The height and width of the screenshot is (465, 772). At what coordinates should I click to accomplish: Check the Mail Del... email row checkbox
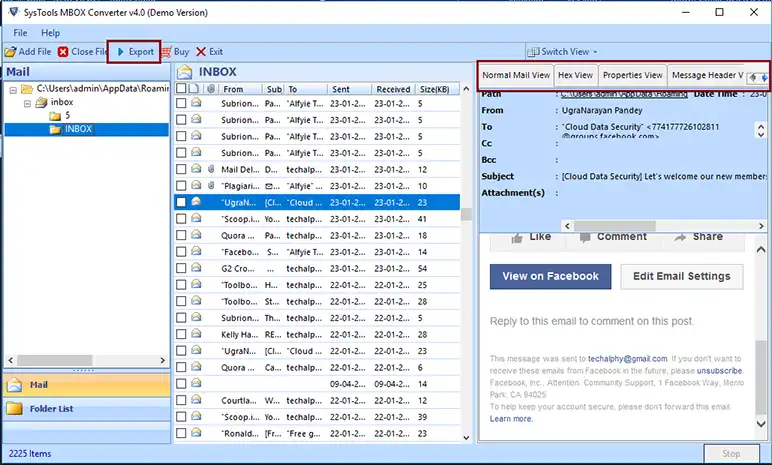coord(181,169)
